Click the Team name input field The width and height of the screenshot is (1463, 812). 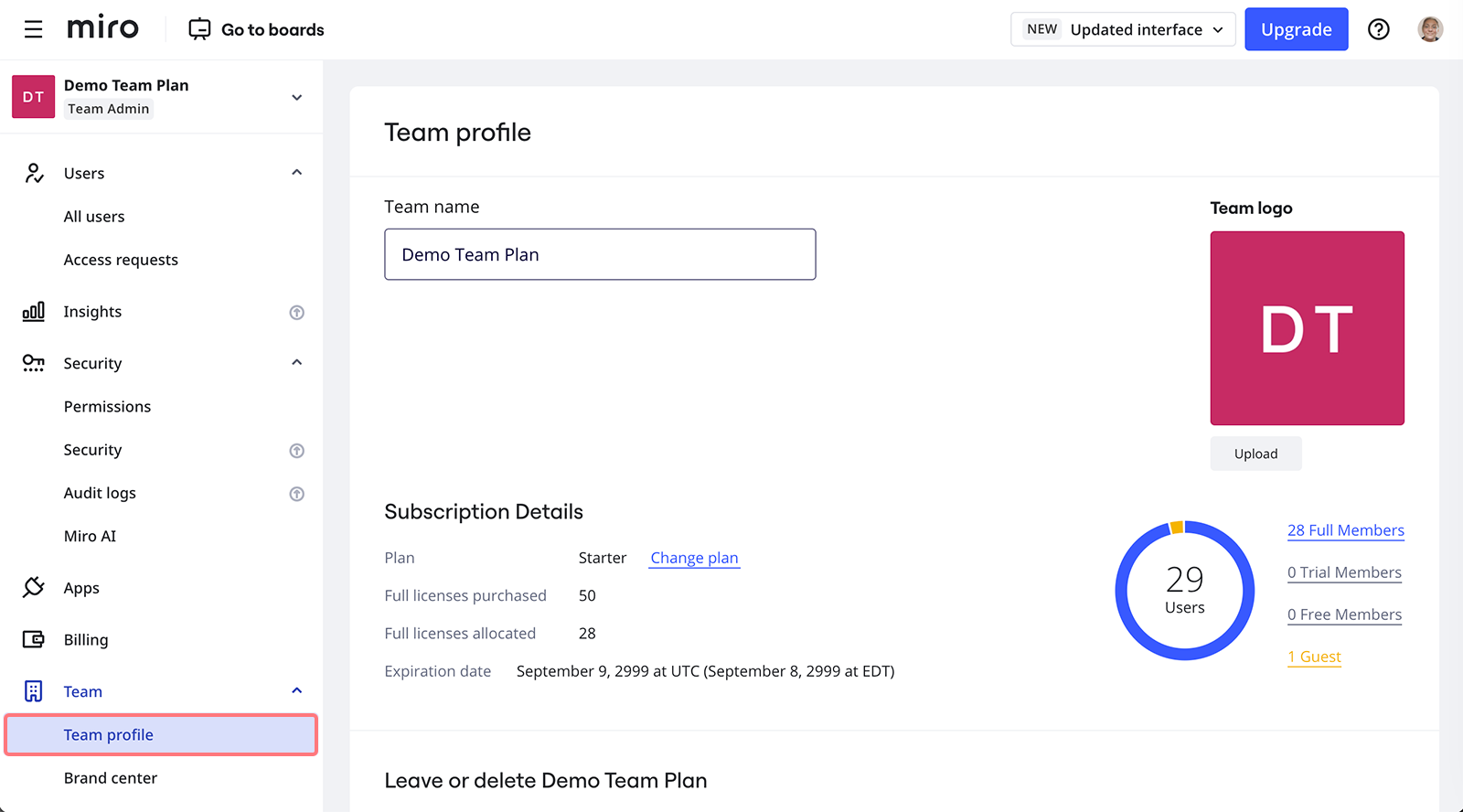pos(600,254)
